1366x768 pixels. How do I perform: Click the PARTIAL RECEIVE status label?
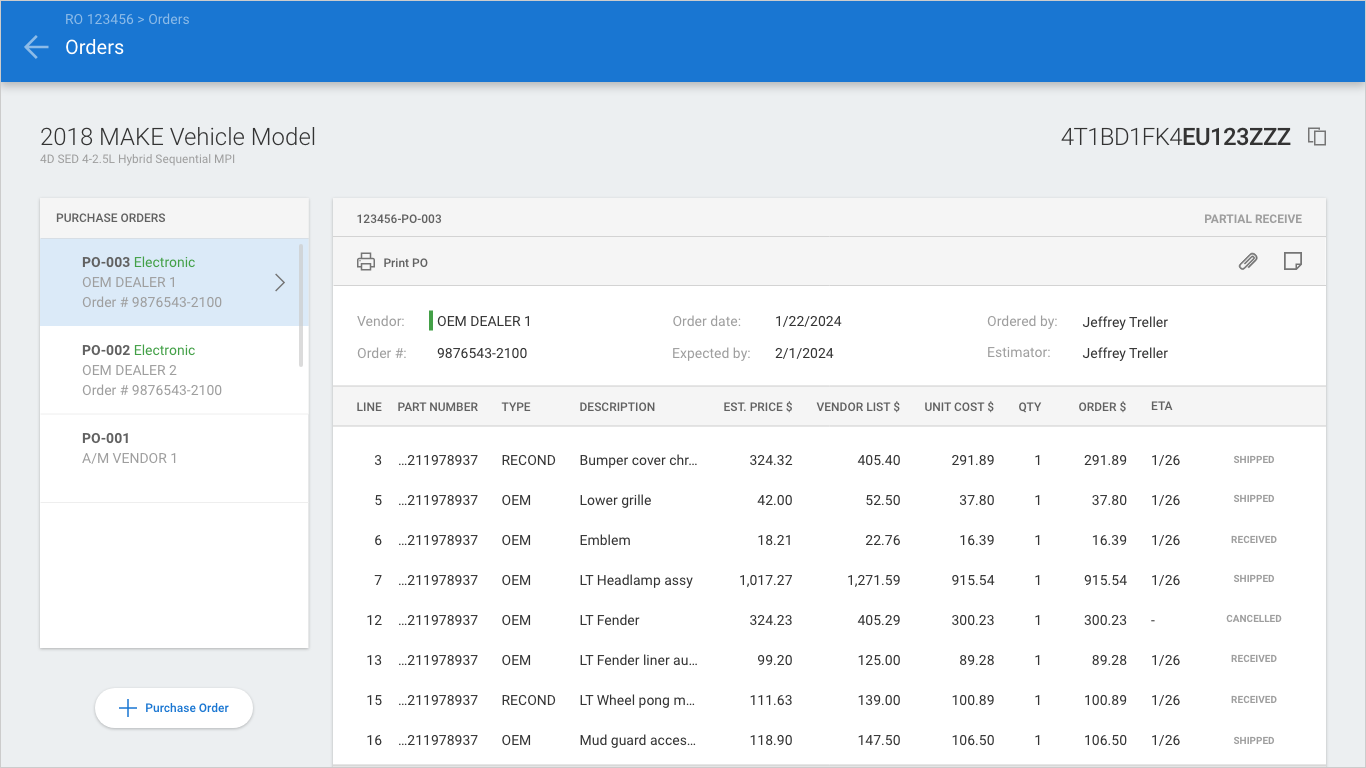(x=1253, y=219)
